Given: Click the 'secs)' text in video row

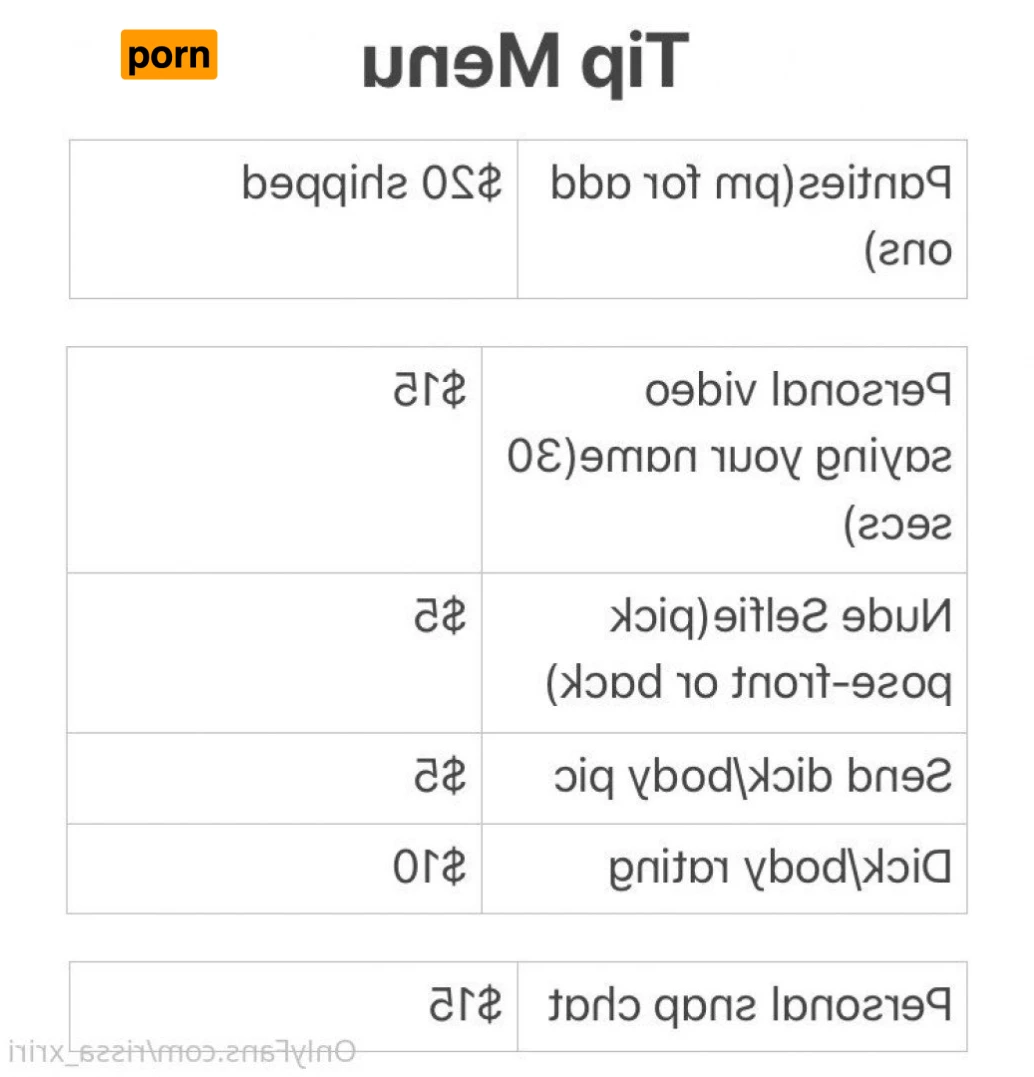Looking at the screenshot, I should [899, 524].
